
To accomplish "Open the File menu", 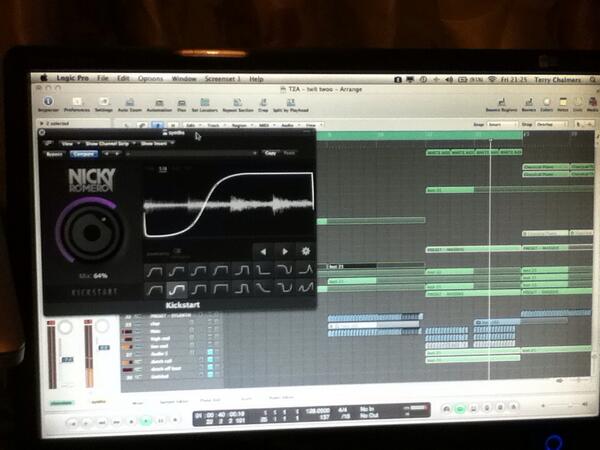I will coord(103,78).
